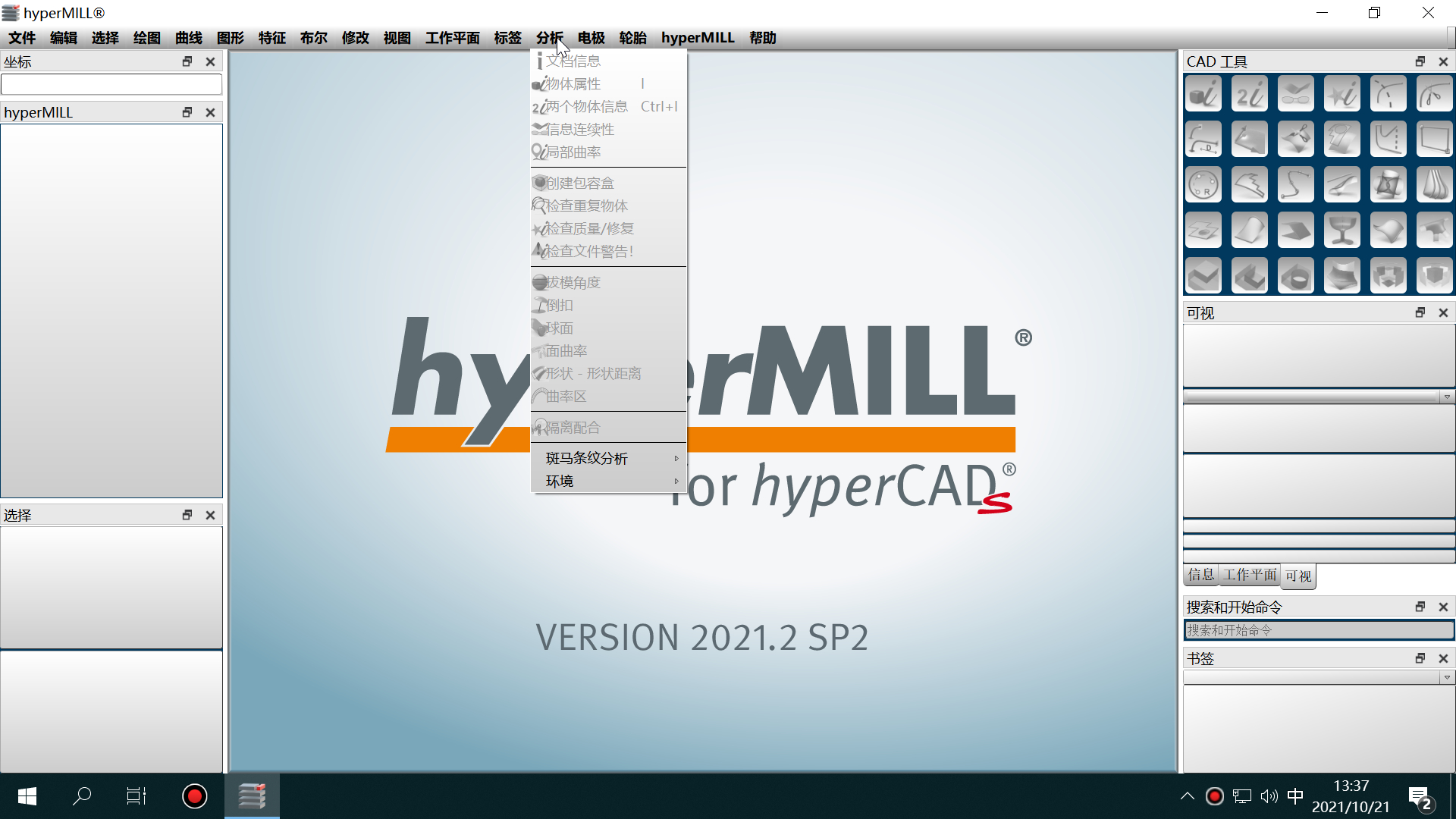Close the 搜索和开始命令 panel

[1444, 607]
